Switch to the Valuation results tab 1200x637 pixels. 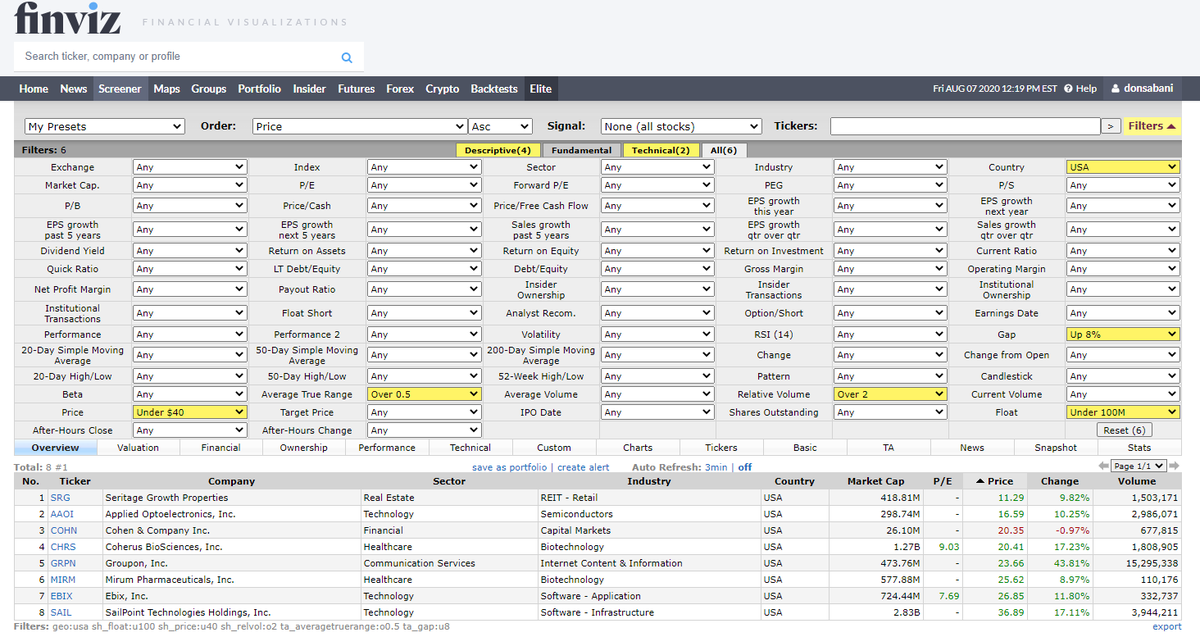pos(138,447)
